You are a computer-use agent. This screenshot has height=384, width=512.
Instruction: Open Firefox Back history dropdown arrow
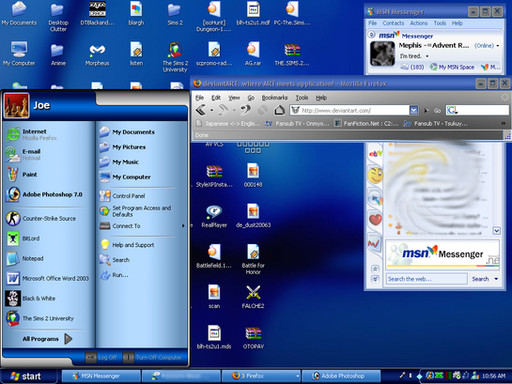[x=212, y=110]
